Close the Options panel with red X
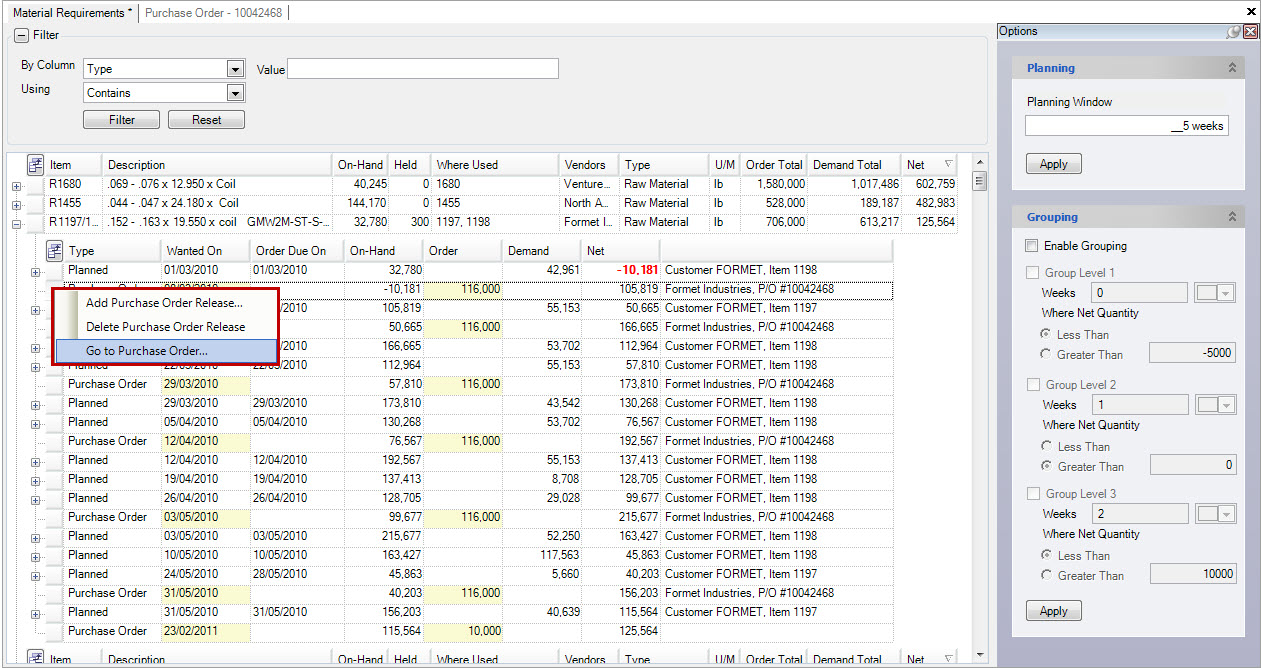The image size is (1261, 668). (x=1250, y=32)
